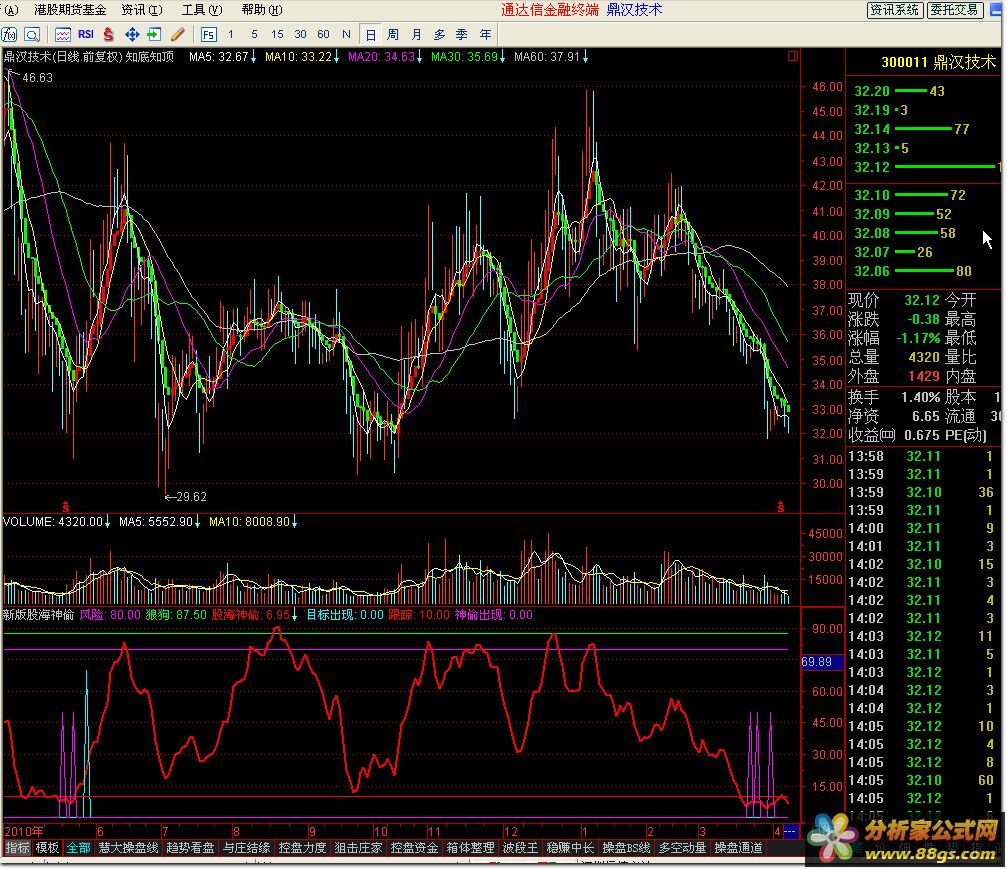This screenshot has width=1007, height=869.
Task: Switch to 15-minute period
Action: pyautogui.click(x=277, y=35)
